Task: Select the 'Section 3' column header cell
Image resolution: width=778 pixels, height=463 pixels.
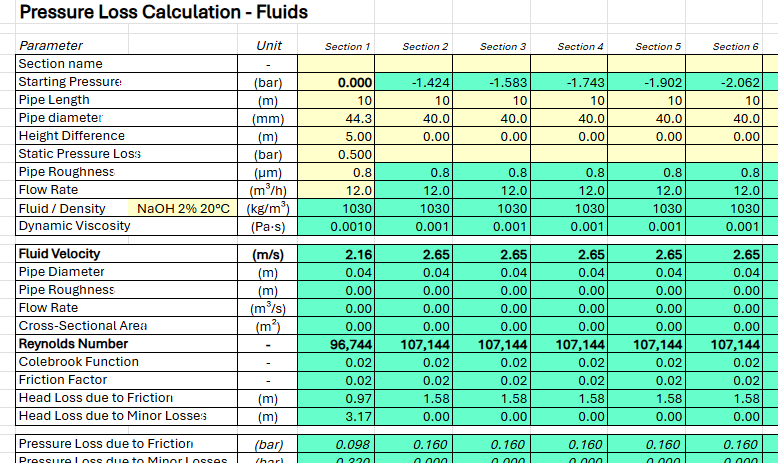Action: pyautogui.click(x=490, y=46)
